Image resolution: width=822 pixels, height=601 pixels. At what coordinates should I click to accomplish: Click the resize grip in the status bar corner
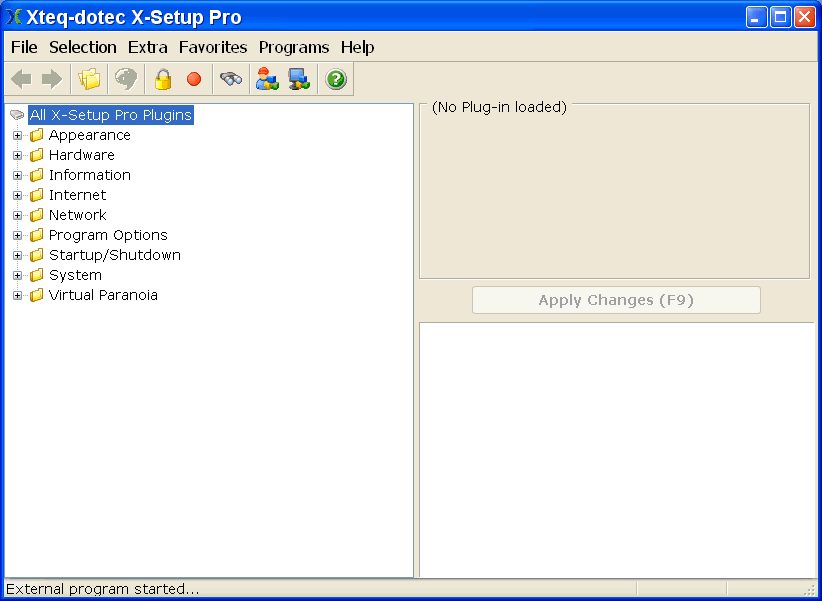click(810, 589)
